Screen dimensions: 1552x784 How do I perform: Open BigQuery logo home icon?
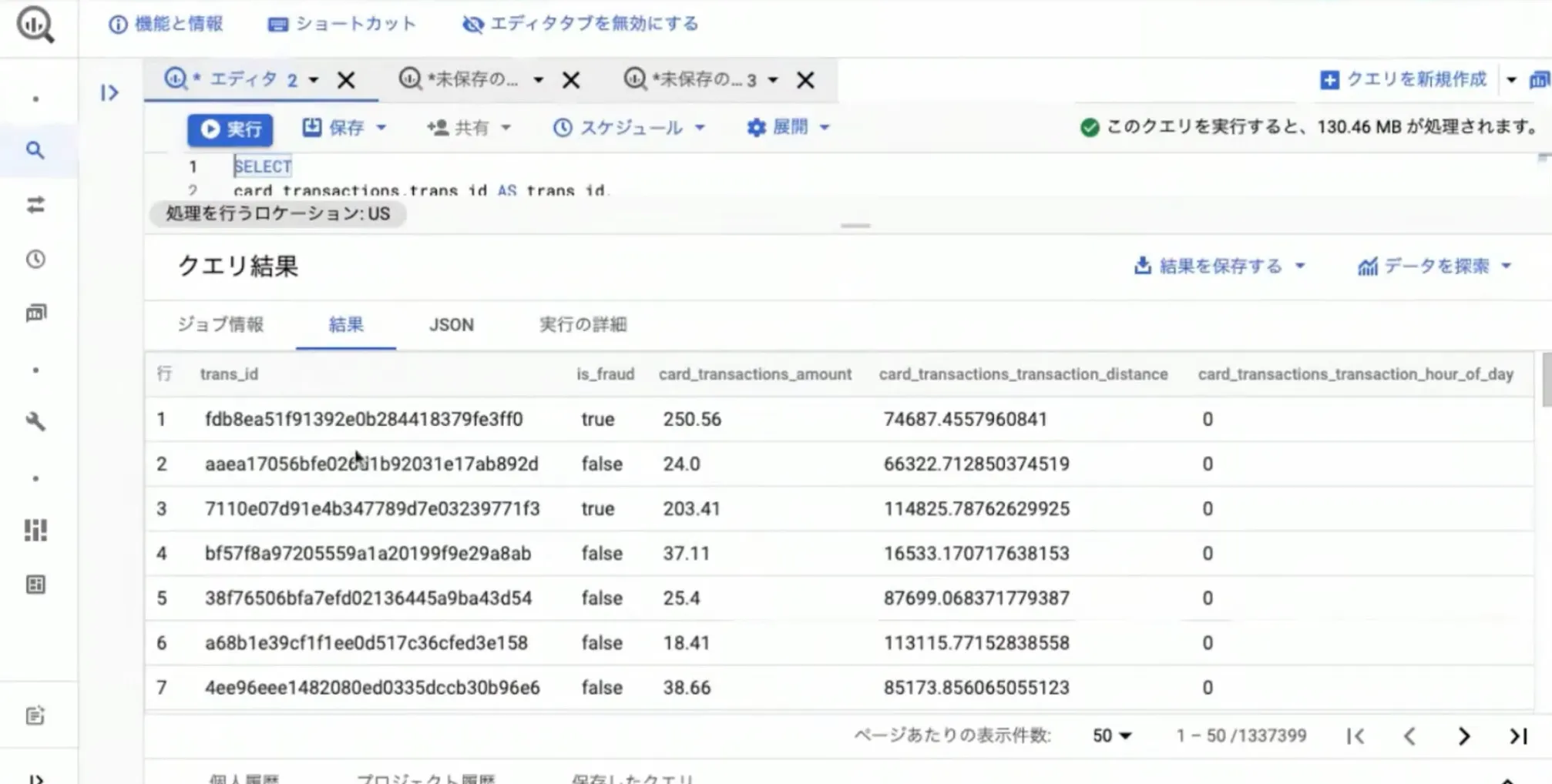(35, 25)
